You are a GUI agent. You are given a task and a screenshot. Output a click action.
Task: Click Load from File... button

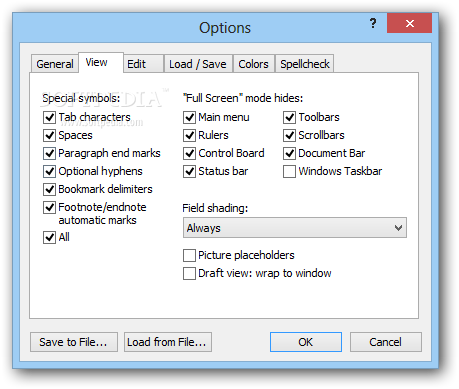168,342
